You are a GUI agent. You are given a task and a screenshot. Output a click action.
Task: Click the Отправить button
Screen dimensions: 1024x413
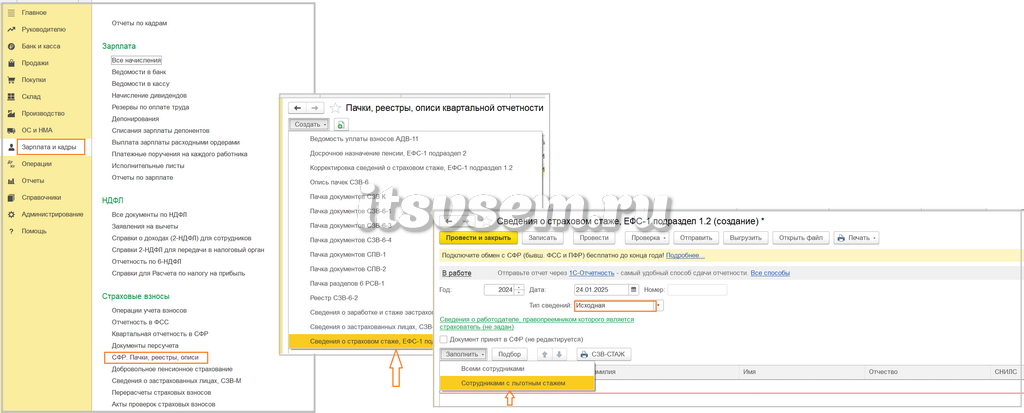697,238
